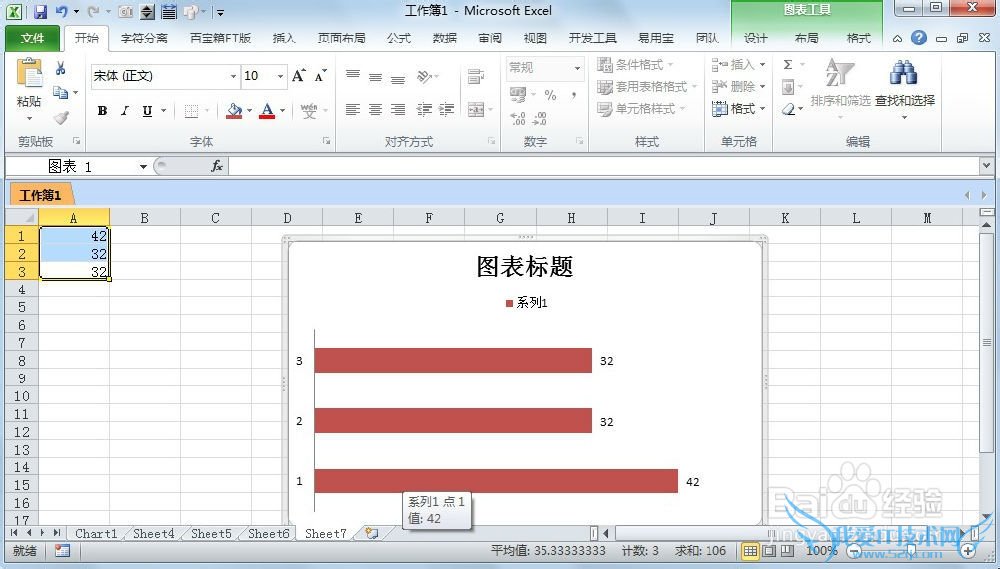Click the 插入 insert cells button
The image size is (1000, 569).
tap(739, 64)
